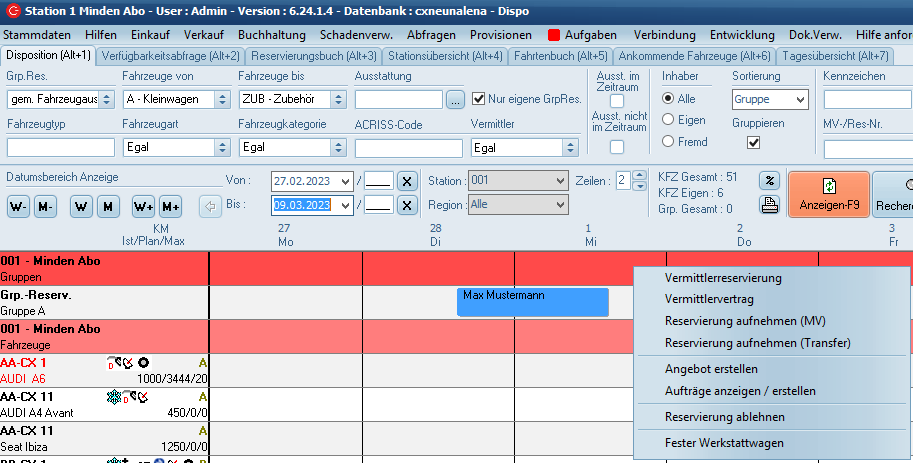
Task: Switch to the Reservierungsbuch tab
Action: coord(313,56)
